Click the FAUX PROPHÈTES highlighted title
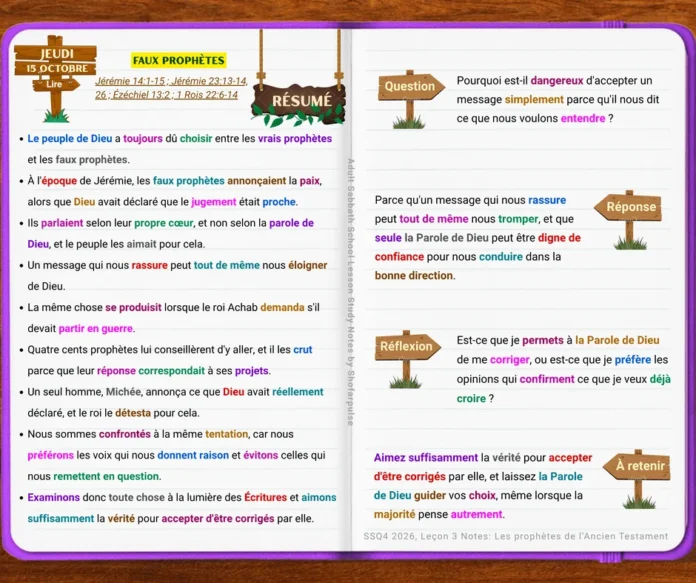The image size is (696, 583). pos(178,60)
